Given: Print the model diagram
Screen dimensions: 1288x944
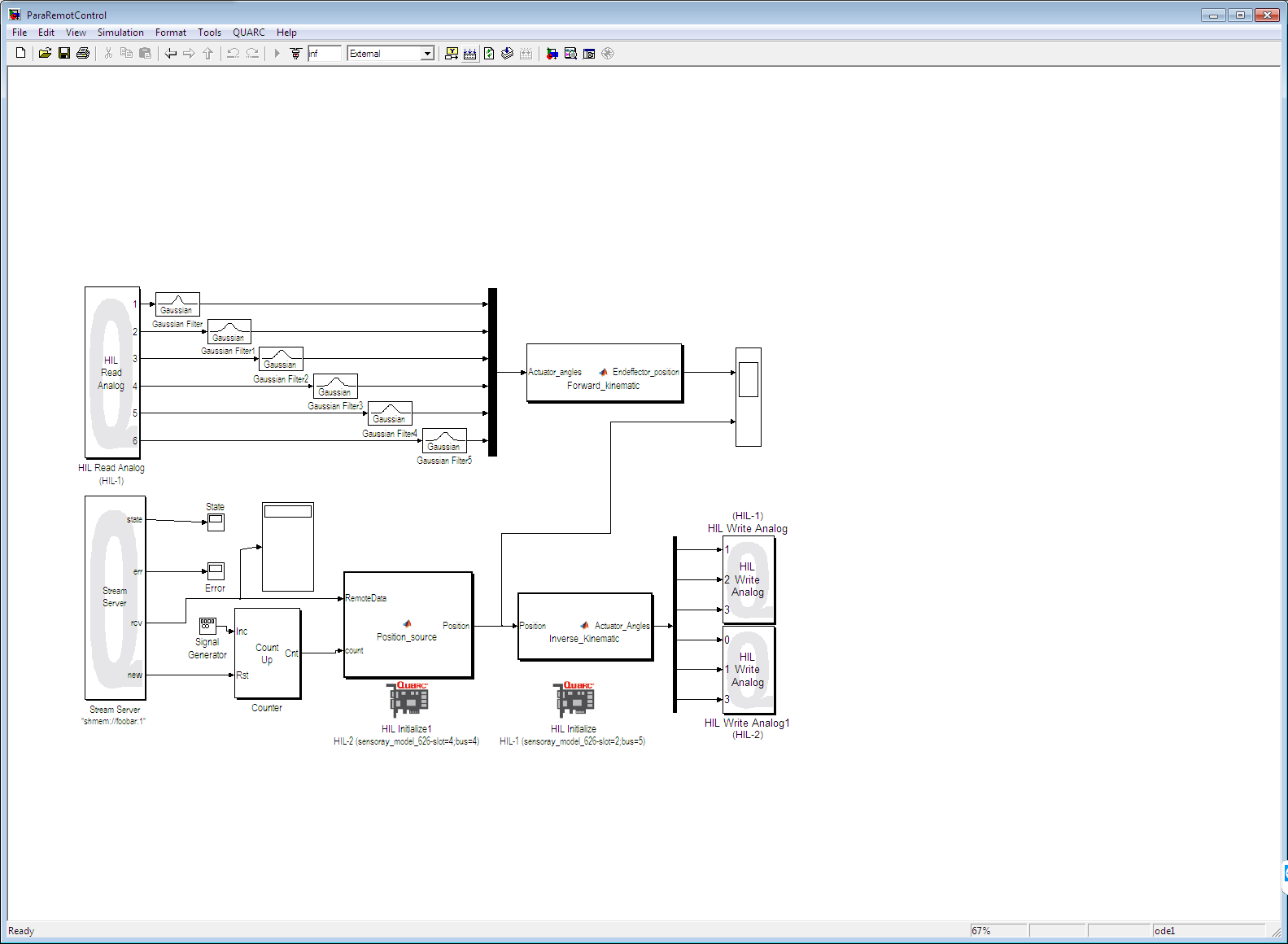Looking at the screenshot, I should point(82,54).
